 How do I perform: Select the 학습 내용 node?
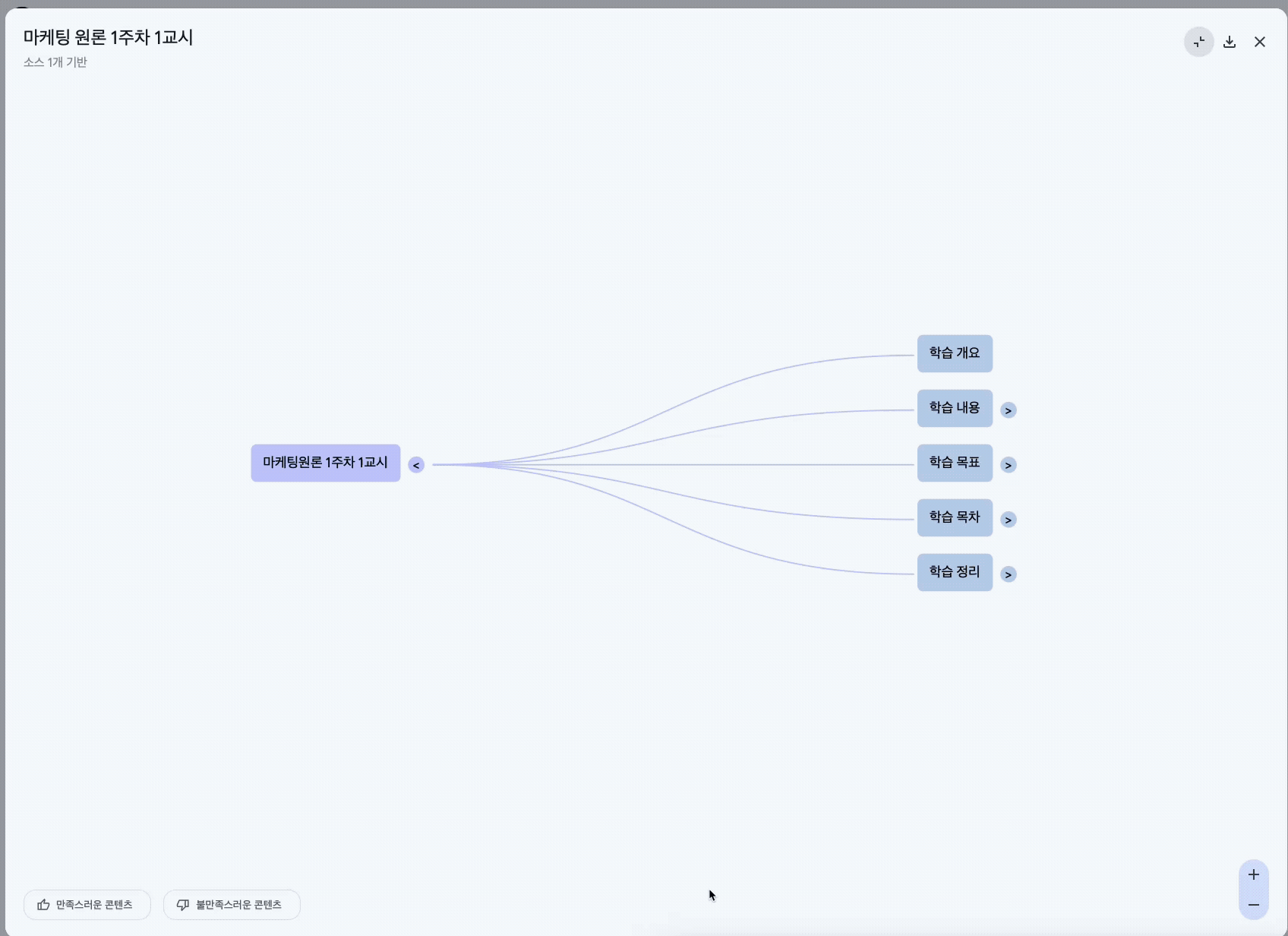coord(955,408)
